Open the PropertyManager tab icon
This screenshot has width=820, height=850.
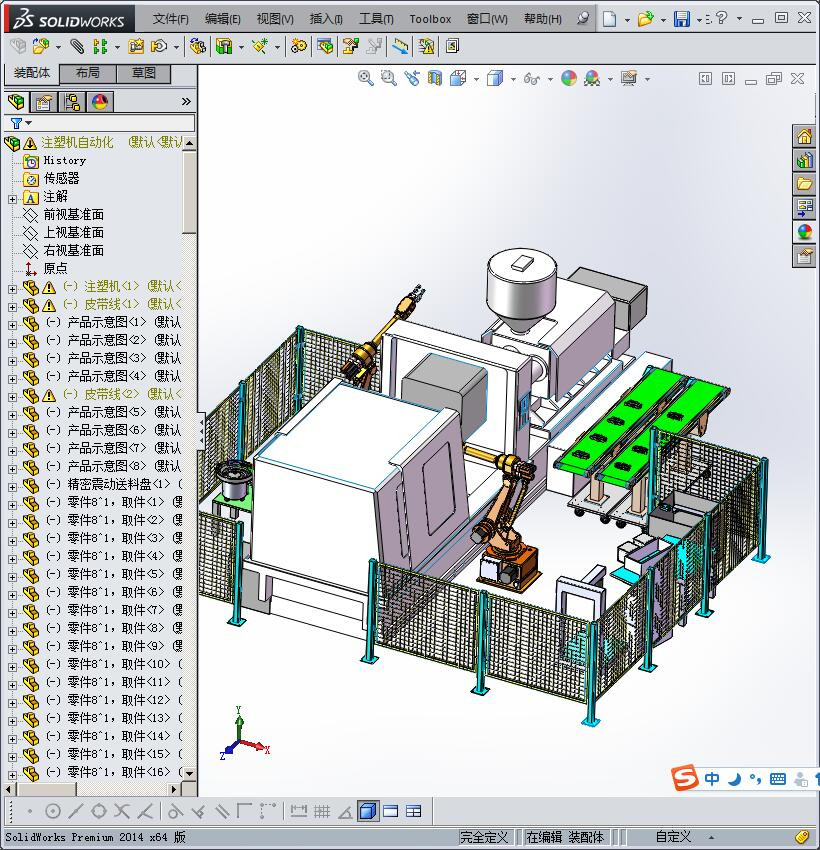(44, 101)
